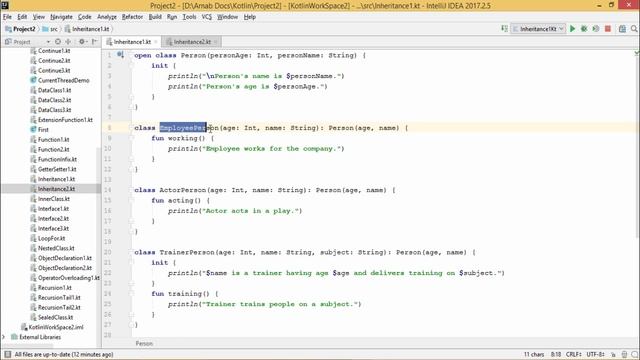
Task: Collapse training() function fold marker line 24
Action: pyautogui.click(x=131, y=294)
